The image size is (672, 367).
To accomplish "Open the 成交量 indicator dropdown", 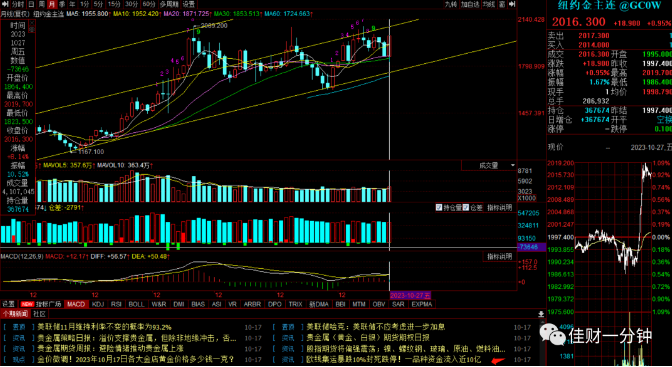I will click(489, 165).
